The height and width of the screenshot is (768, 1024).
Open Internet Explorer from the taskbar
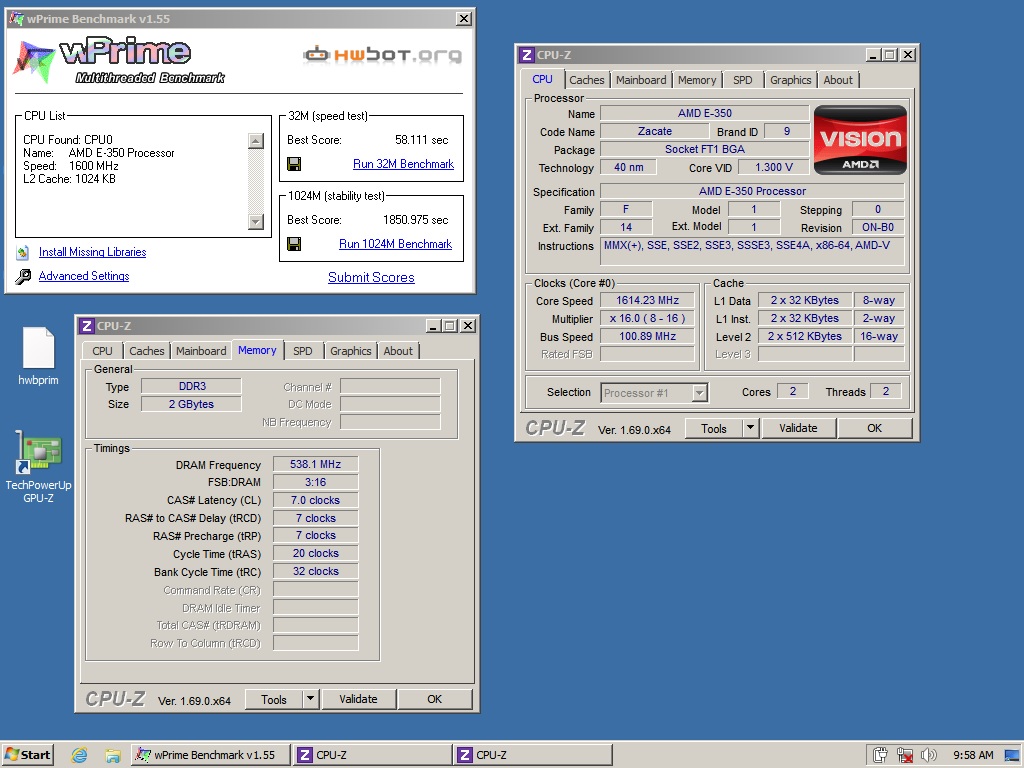(79, 756)
